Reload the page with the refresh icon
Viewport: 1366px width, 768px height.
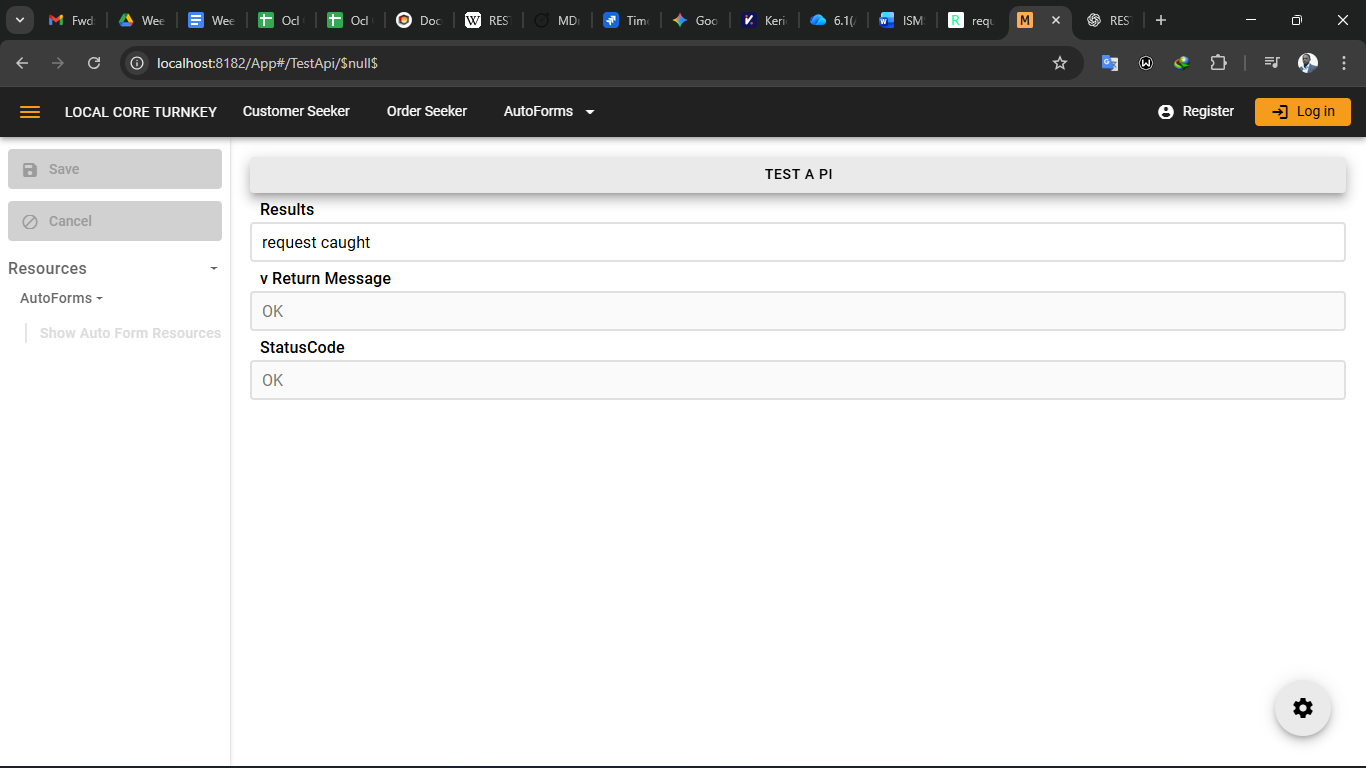point(94,63)
